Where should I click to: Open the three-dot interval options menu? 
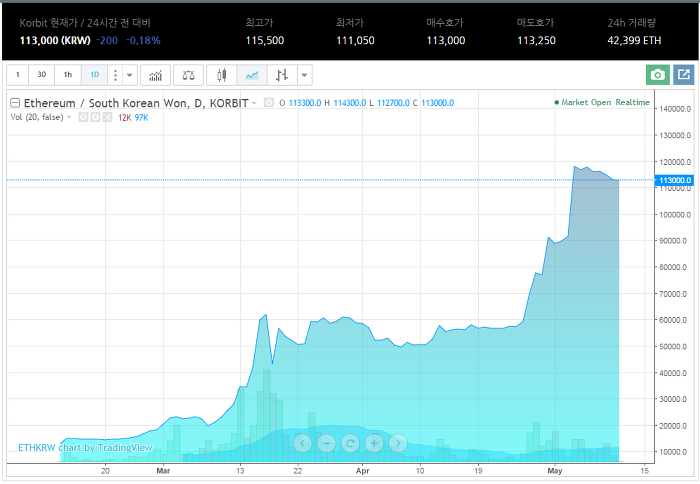point(115,75)
